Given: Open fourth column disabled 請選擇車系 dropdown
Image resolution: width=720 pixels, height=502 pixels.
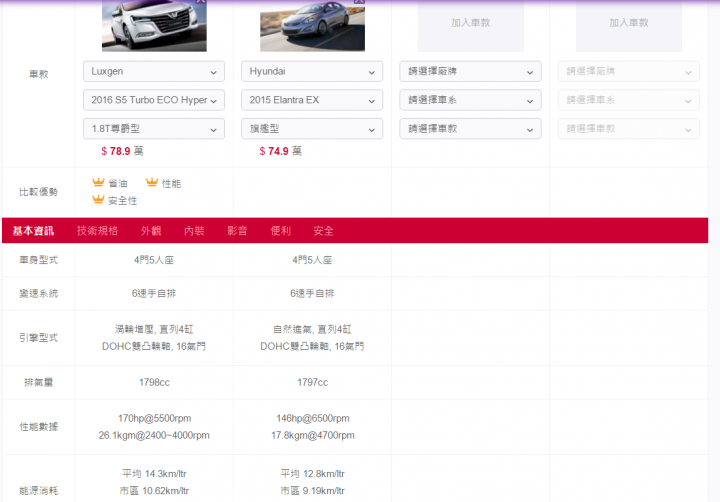Looking at the screenshot, I should click(629, 100).
